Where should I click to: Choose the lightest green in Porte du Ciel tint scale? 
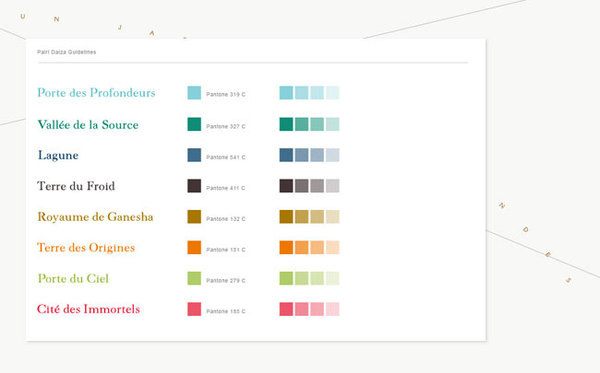[333, 278]
